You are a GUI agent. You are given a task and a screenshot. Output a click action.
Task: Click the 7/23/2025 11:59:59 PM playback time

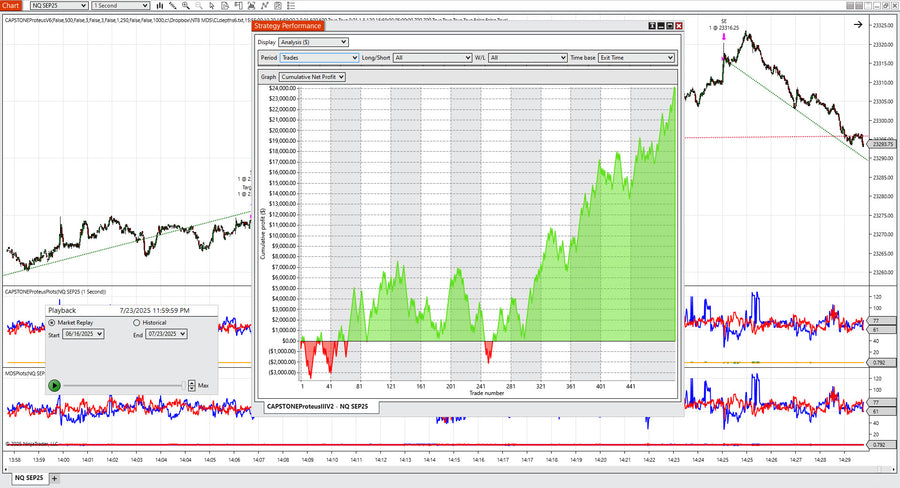(154, 311)
